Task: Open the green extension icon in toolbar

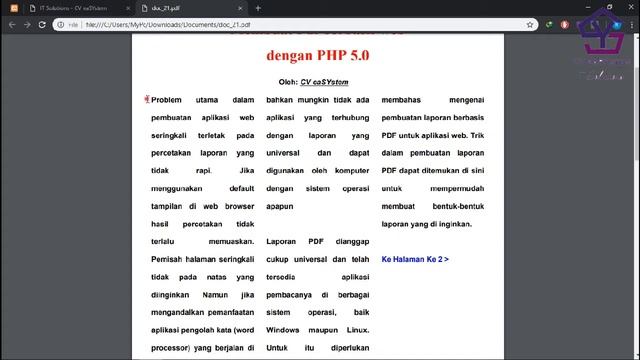Action: [x=549, y=25]
